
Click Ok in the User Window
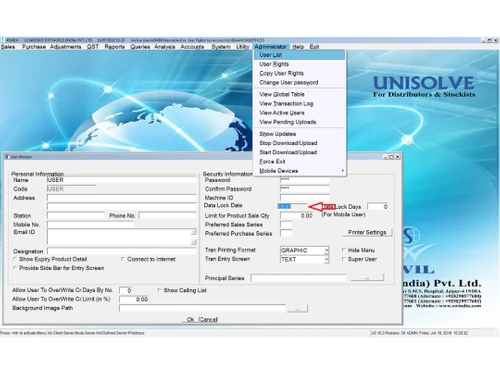190,319
